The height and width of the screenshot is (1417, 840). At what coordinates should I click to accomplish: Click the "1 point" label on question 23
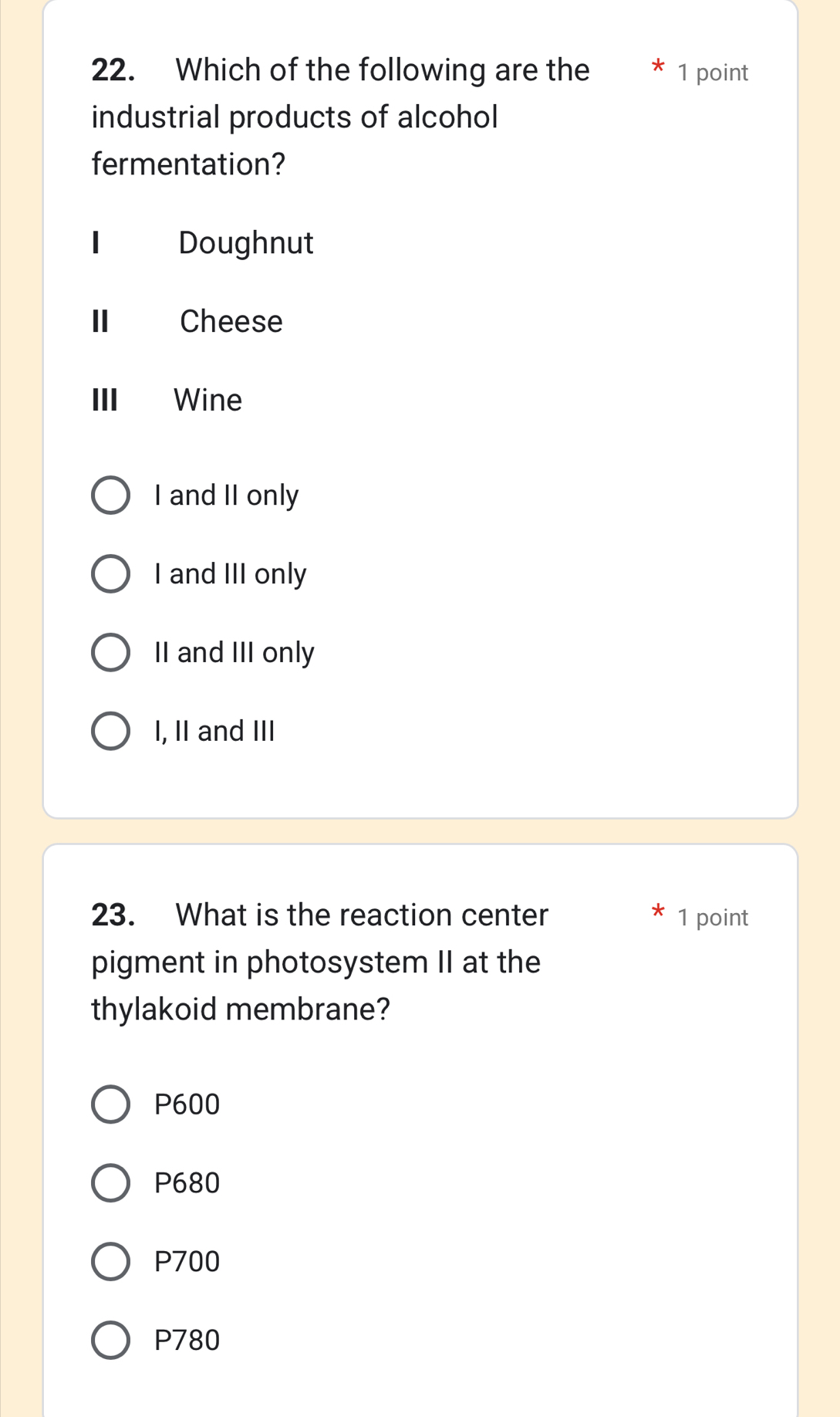point(712,917)
